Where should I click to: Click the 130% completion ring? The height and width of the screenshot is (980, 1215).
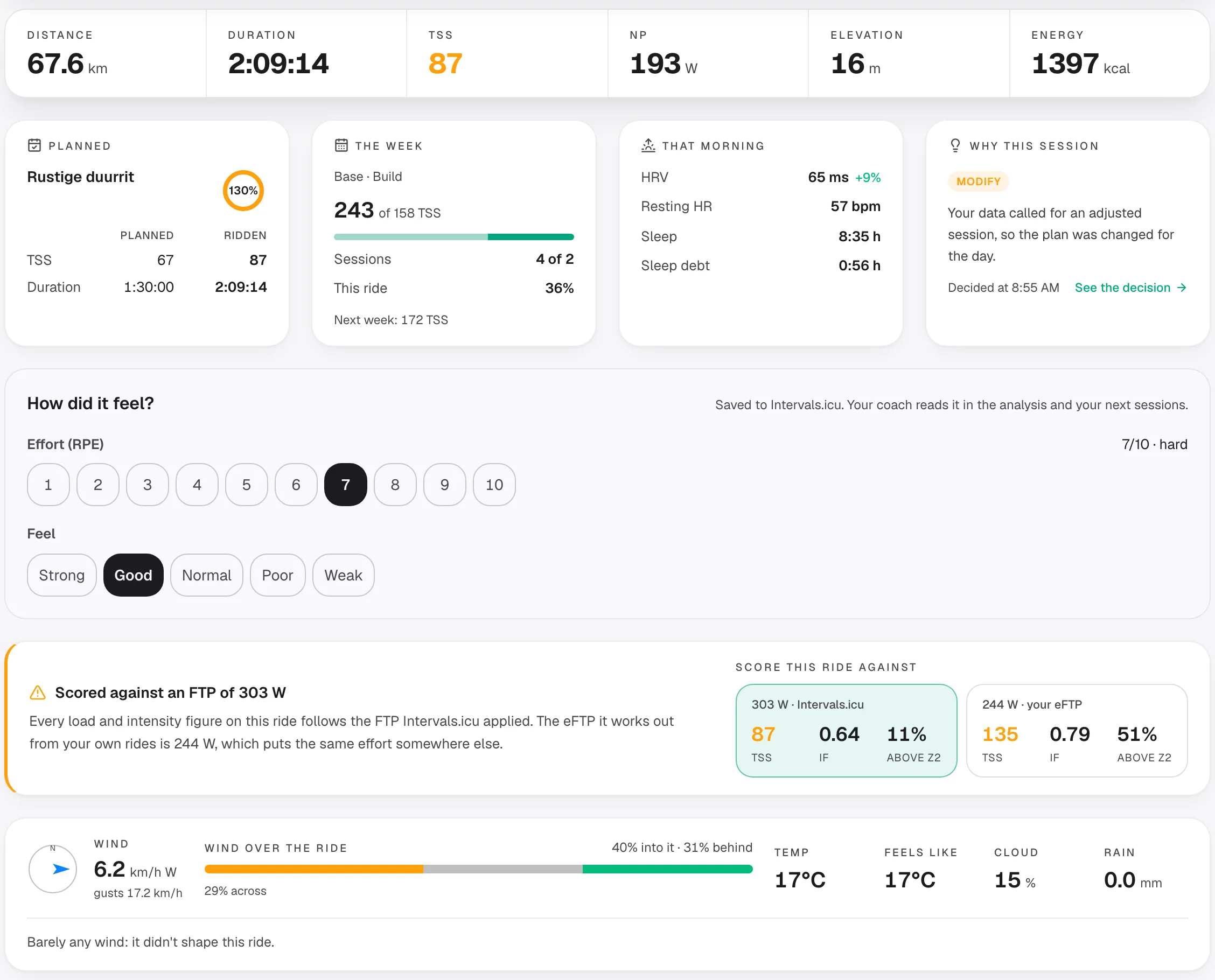243,191
